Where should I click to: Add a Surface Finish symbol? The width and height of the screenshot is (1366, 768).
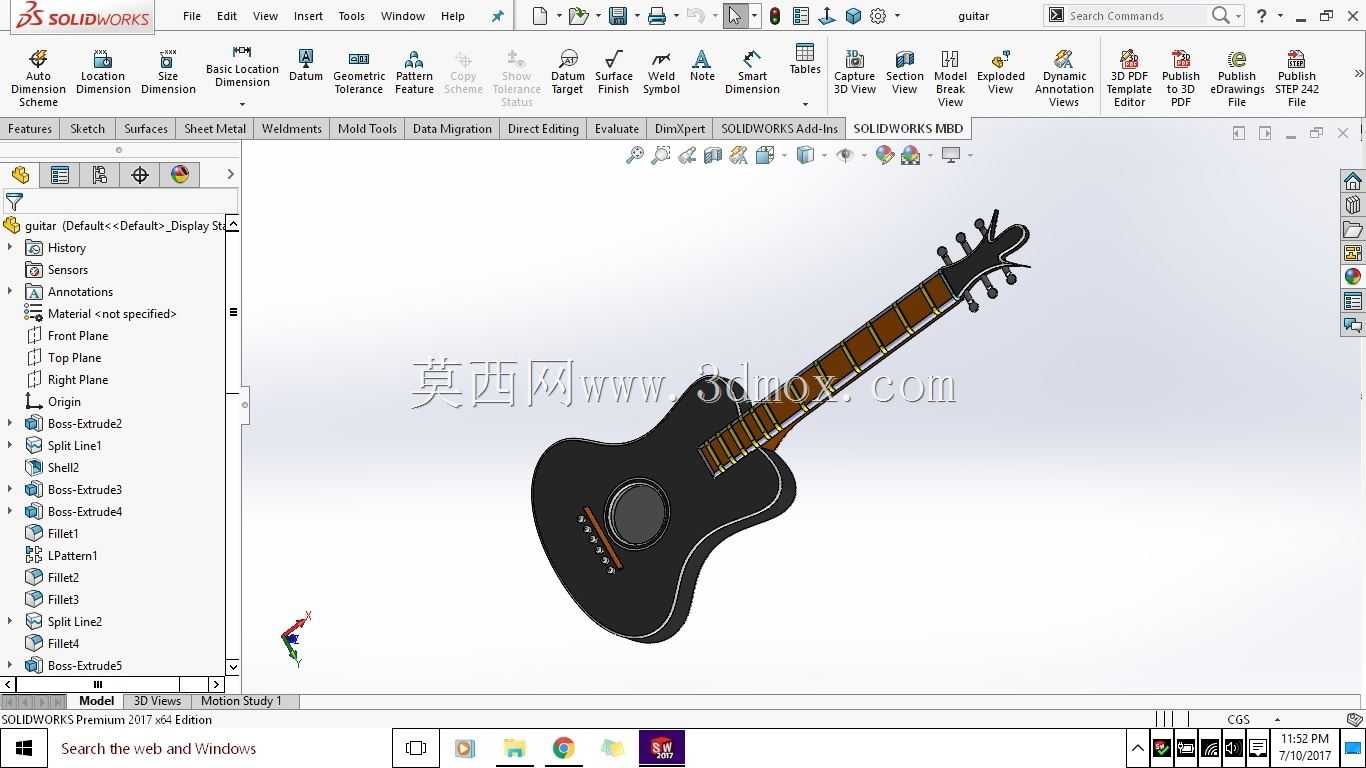(x=613, y=72)
